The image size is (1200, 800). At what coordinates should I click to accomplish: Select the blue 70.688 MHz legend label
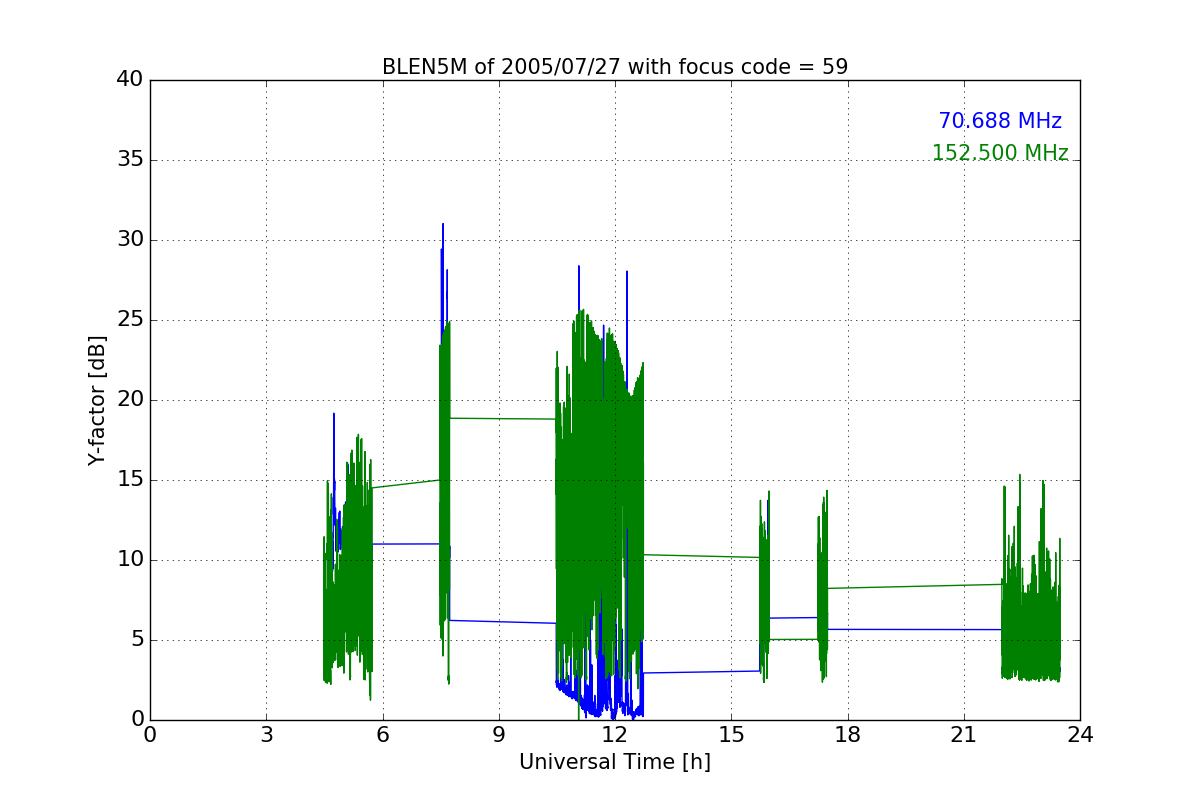pyautogui.click(x=1000, y=121)
